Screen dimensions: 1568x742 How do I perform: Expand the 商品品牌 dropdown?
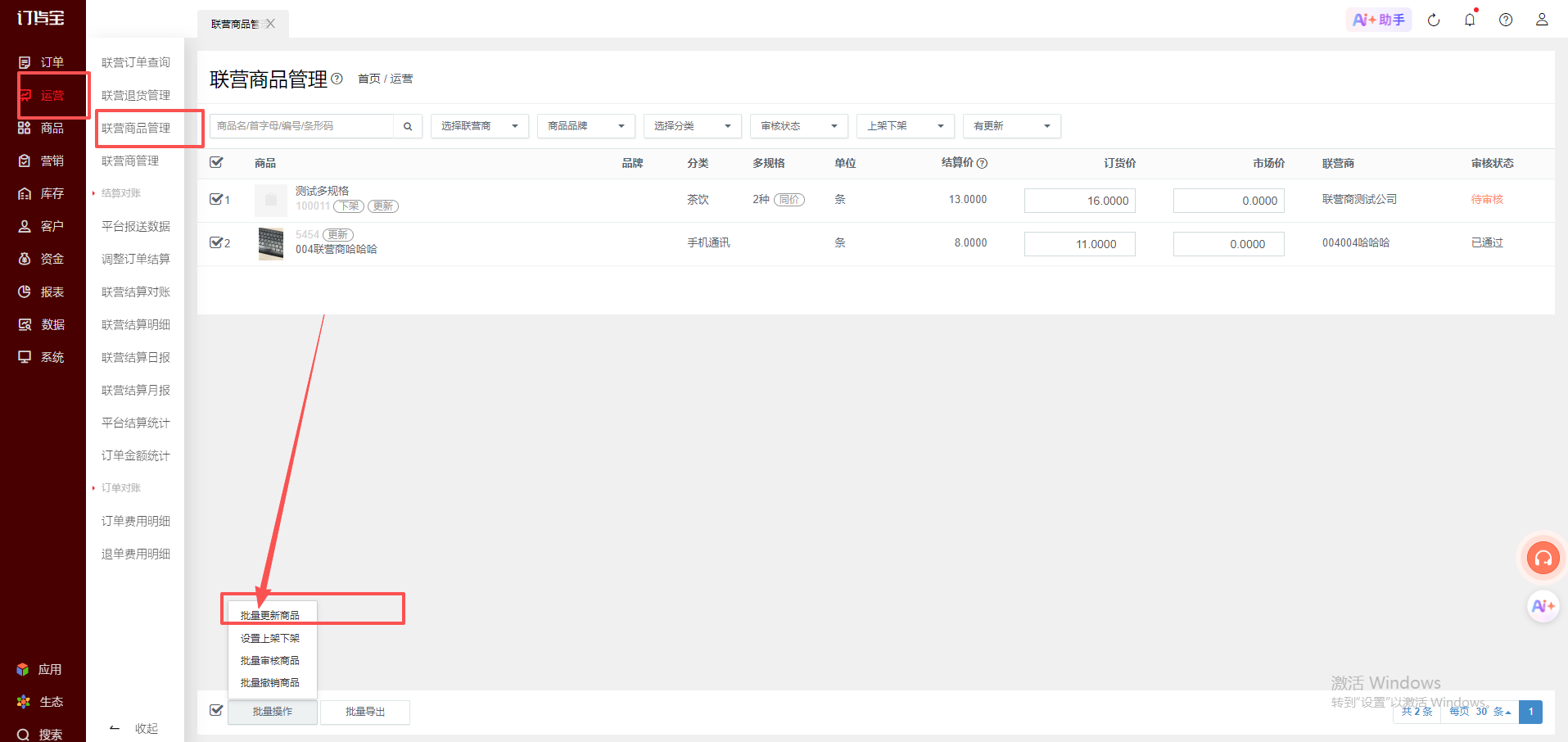click(x=586, y=126)
